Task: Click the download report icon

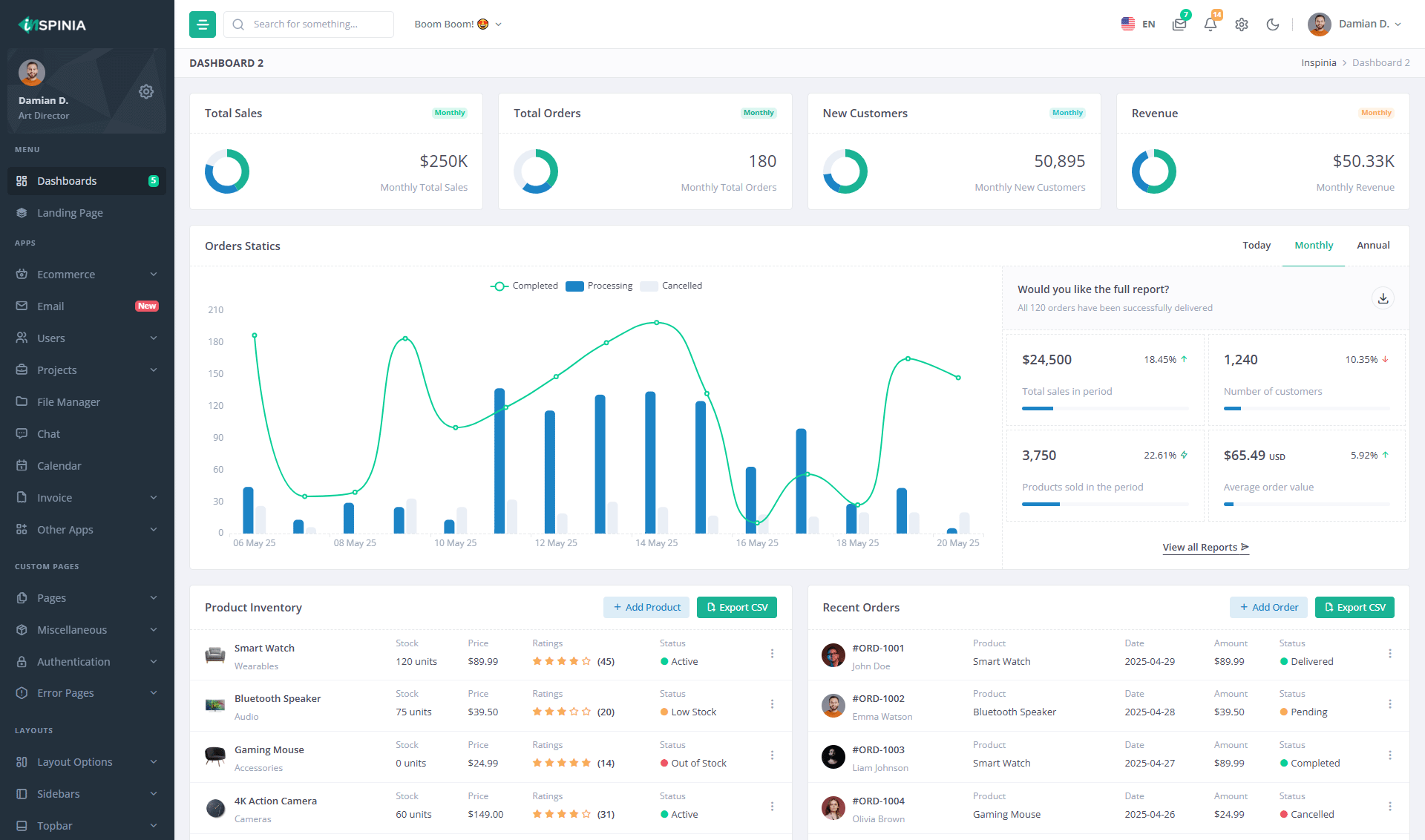Action: coord(1383,298)
